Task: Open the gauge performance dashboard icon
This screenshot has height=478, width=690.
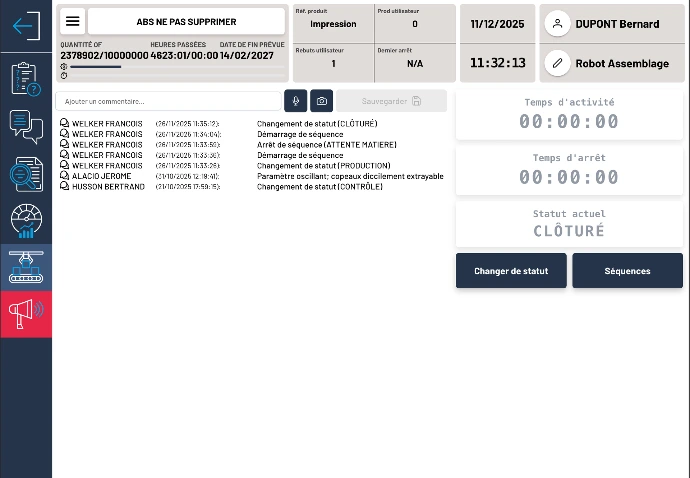Action: pos(25,221)
